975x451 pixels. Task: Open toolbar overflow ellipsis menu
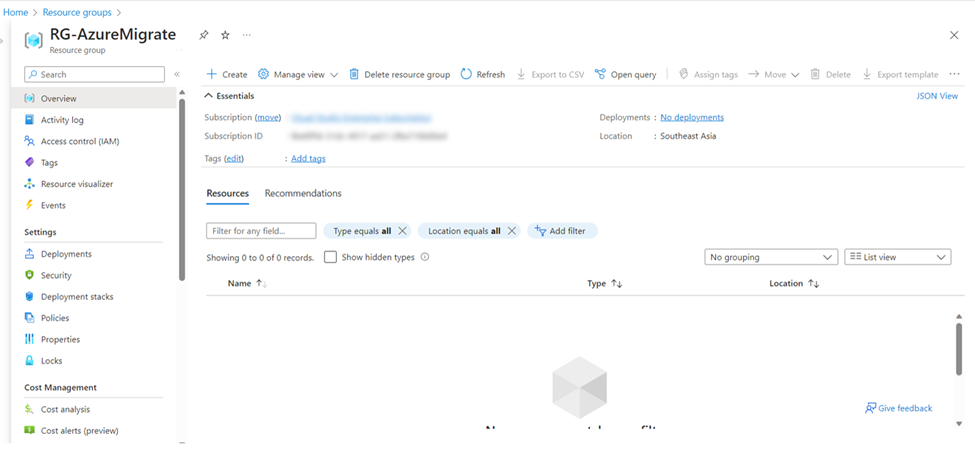(954, 75)
